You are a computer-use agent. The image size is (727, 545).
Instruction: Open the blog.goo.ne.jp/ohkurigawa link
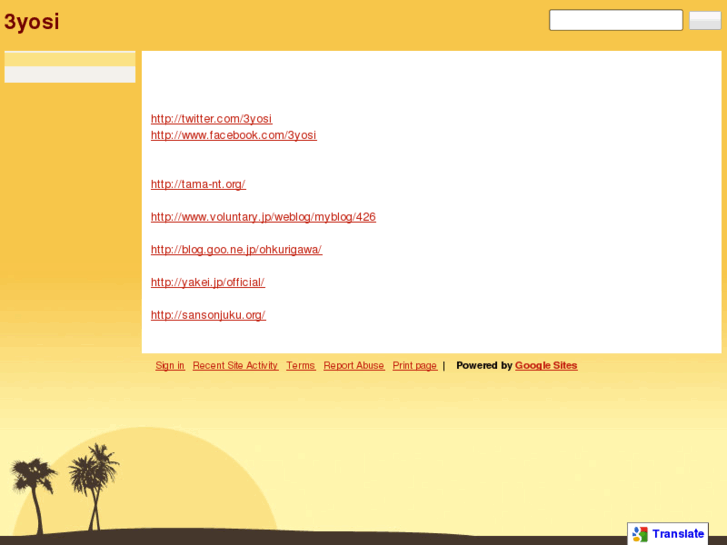(236, 250)
